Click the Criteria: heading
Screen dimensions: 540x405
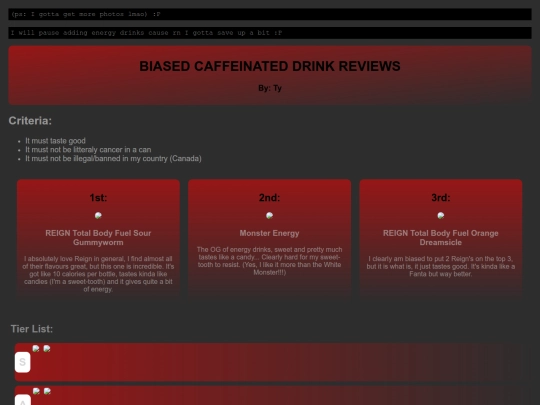(x=30, y=121)
